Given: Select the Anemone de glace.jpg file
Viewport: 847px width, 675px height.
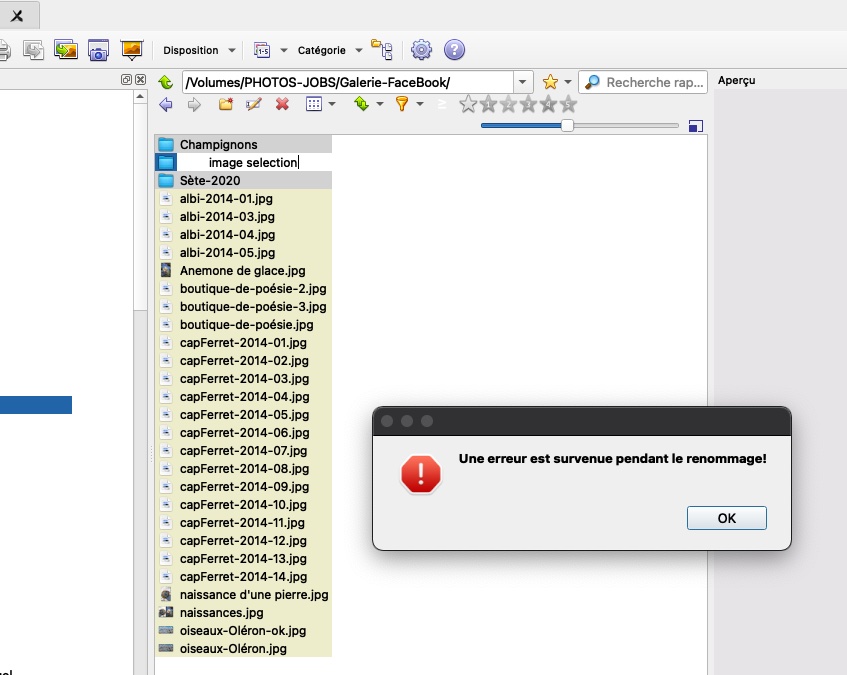Looking at the screenshot, I should click(243, 271).
